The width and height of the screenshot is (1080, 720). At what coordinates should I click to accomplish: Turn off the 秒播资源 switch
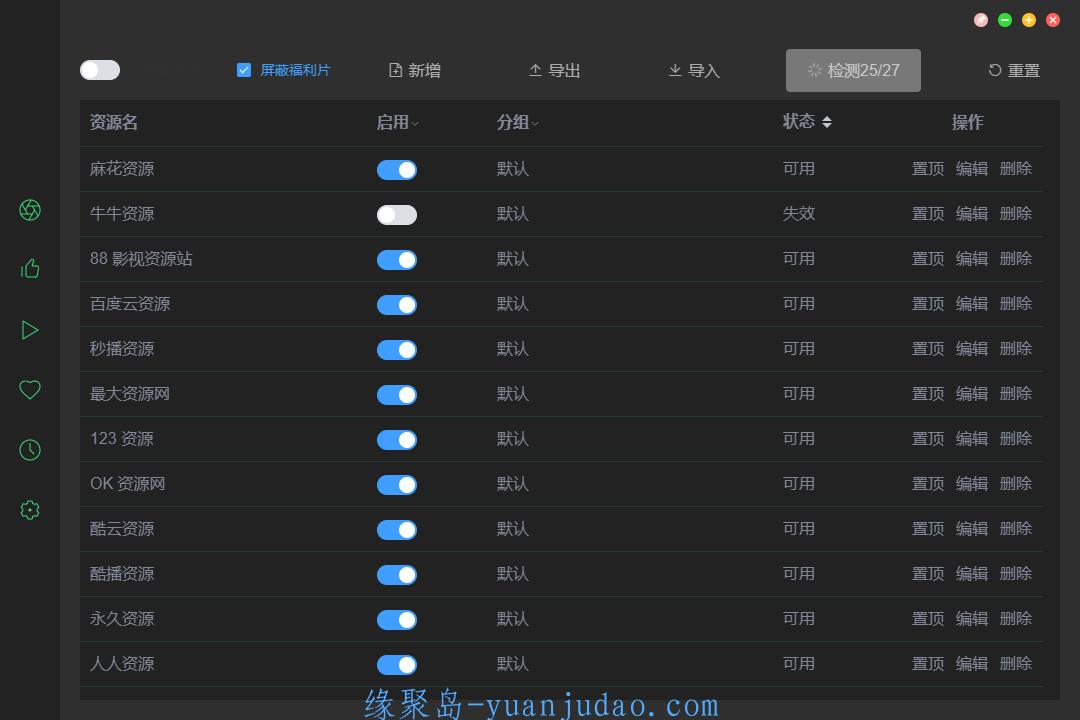pyautogui.click(x=397, y=350)
